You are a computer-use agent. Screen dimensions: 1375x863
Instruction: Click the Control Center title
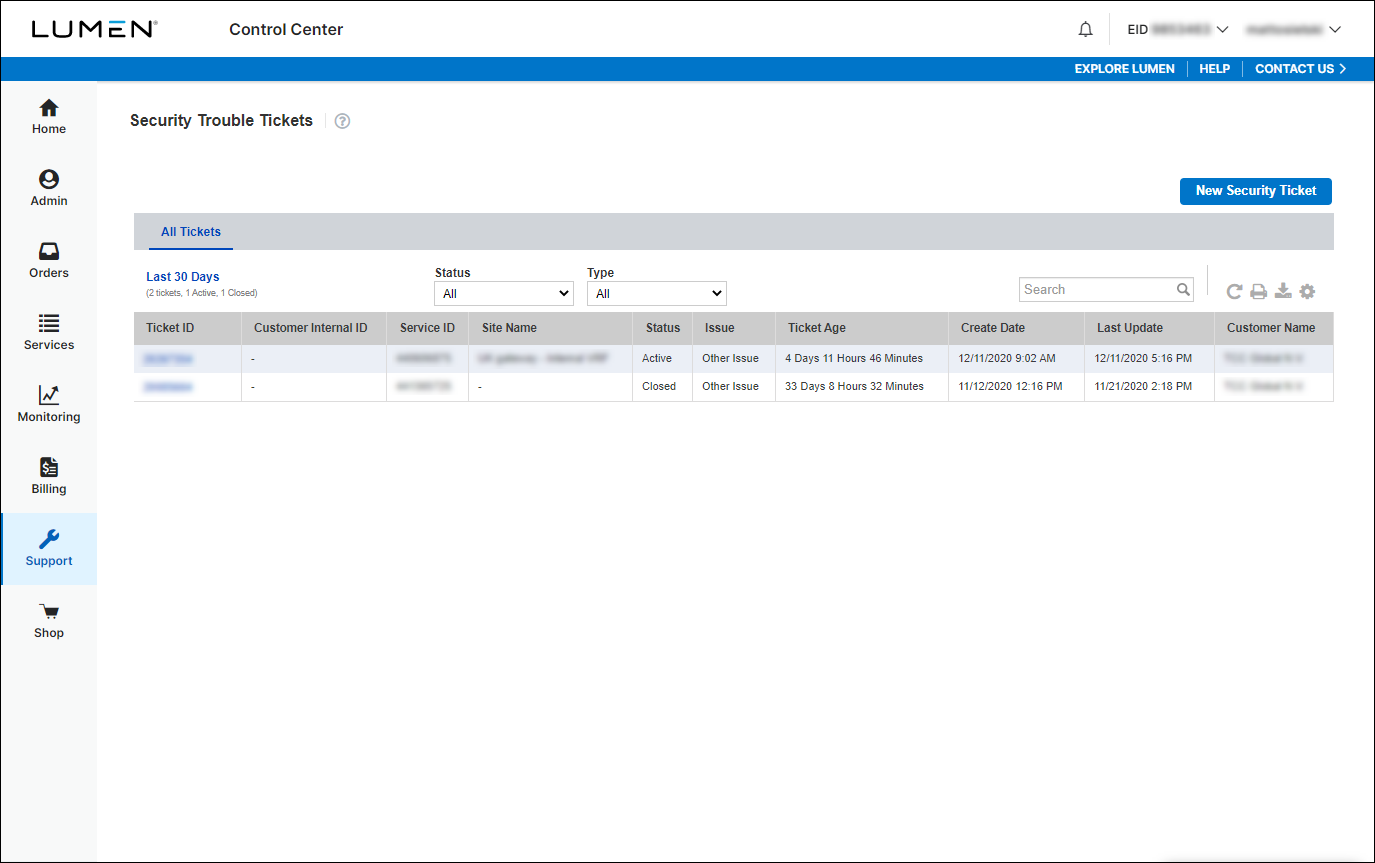(x=286, y=30)
